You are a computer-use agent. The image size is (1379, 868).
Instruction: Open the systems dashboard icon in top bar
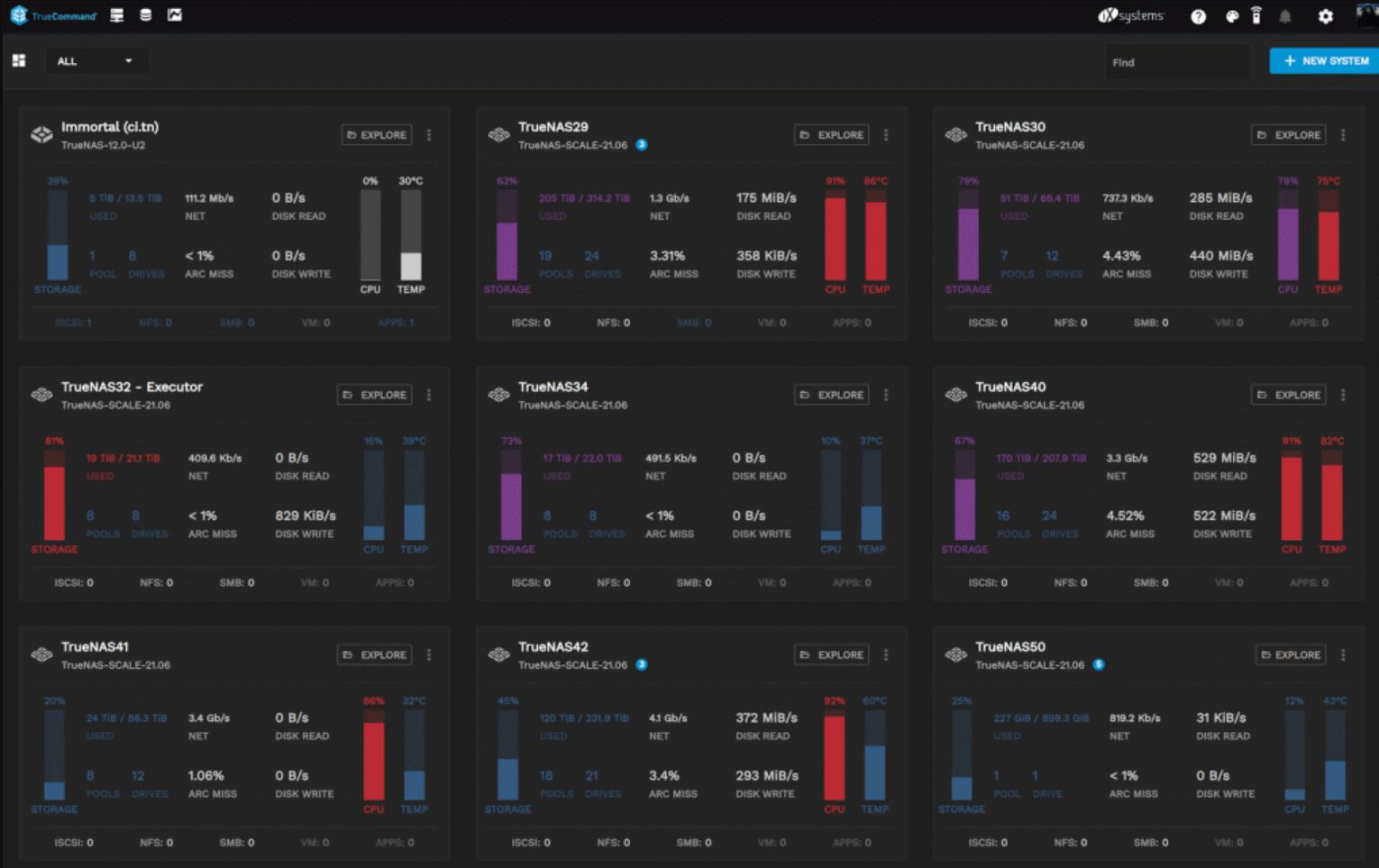click(x=116, y=15)
